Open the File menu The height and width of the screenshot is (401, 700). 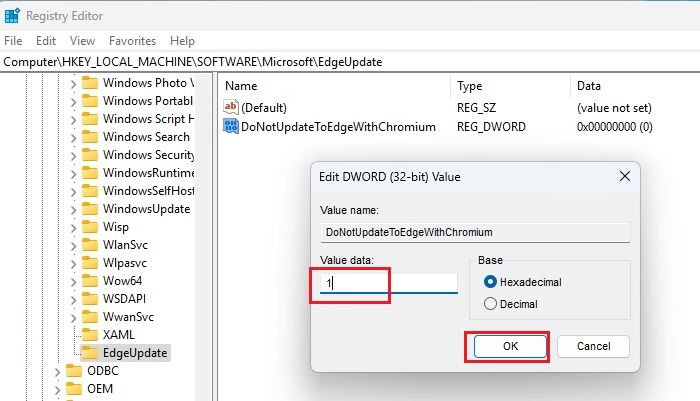13,41
